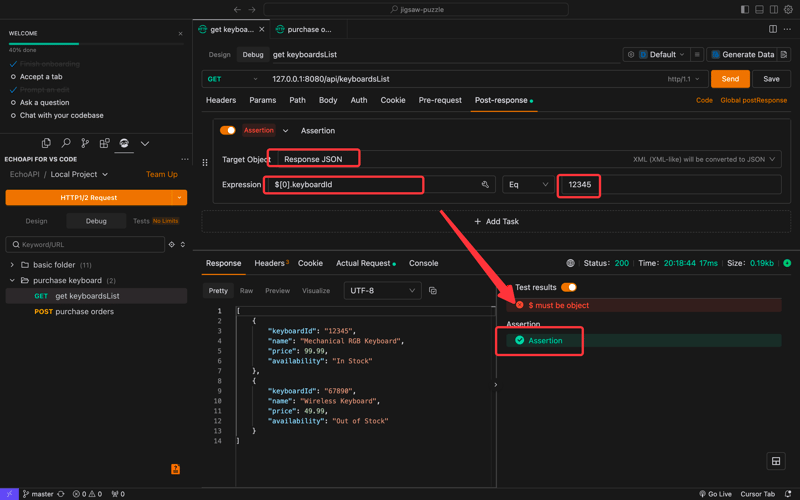800x500 pixels.
Task: Click the split editor icon
Action: point(773,29)
